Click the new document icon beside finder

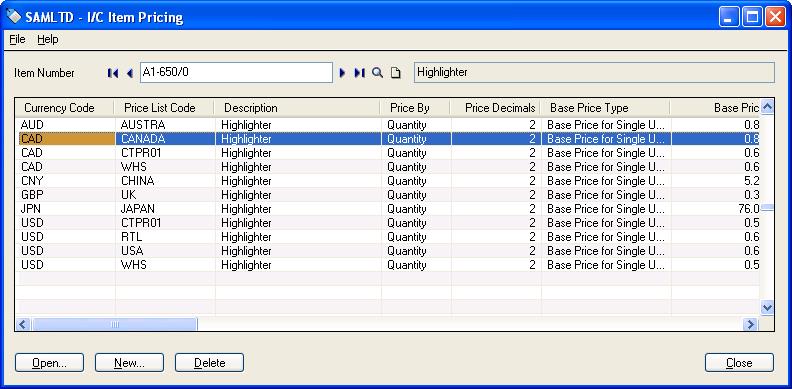click(395, 73)
